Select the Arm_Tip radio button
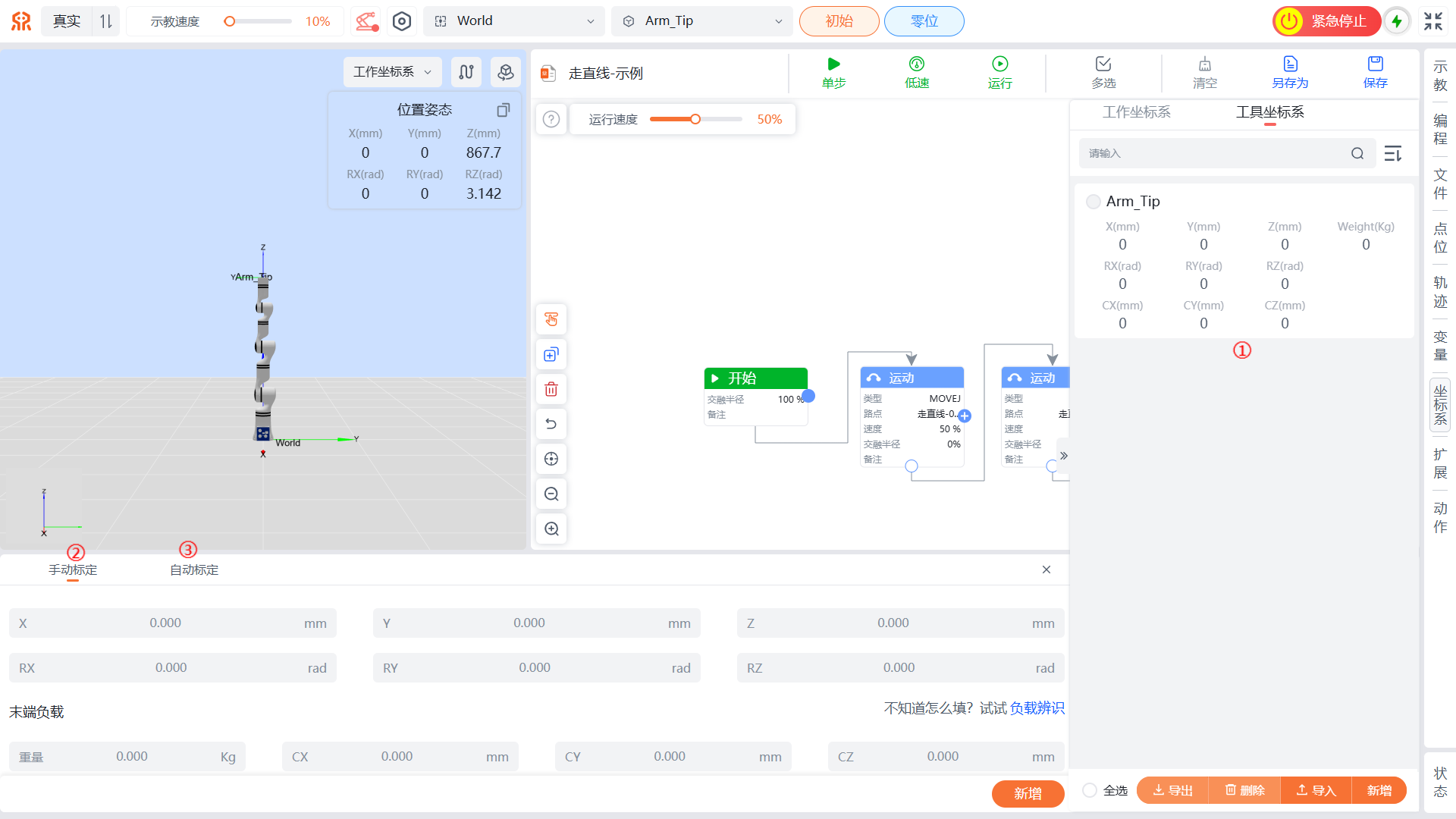Screen dimensions: 1456x819 (1093, 202)
